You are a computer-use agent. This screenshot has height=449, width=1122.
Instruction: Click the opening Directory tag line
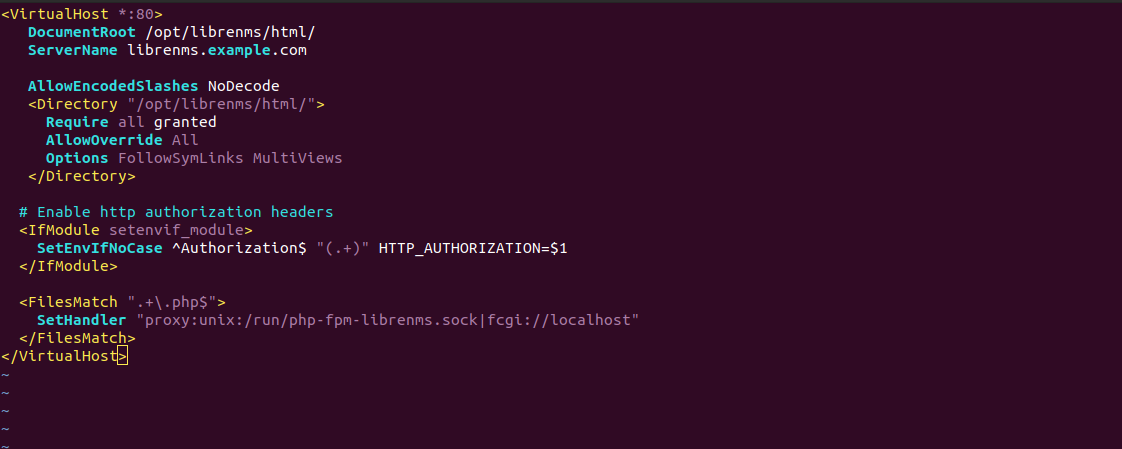176,104
